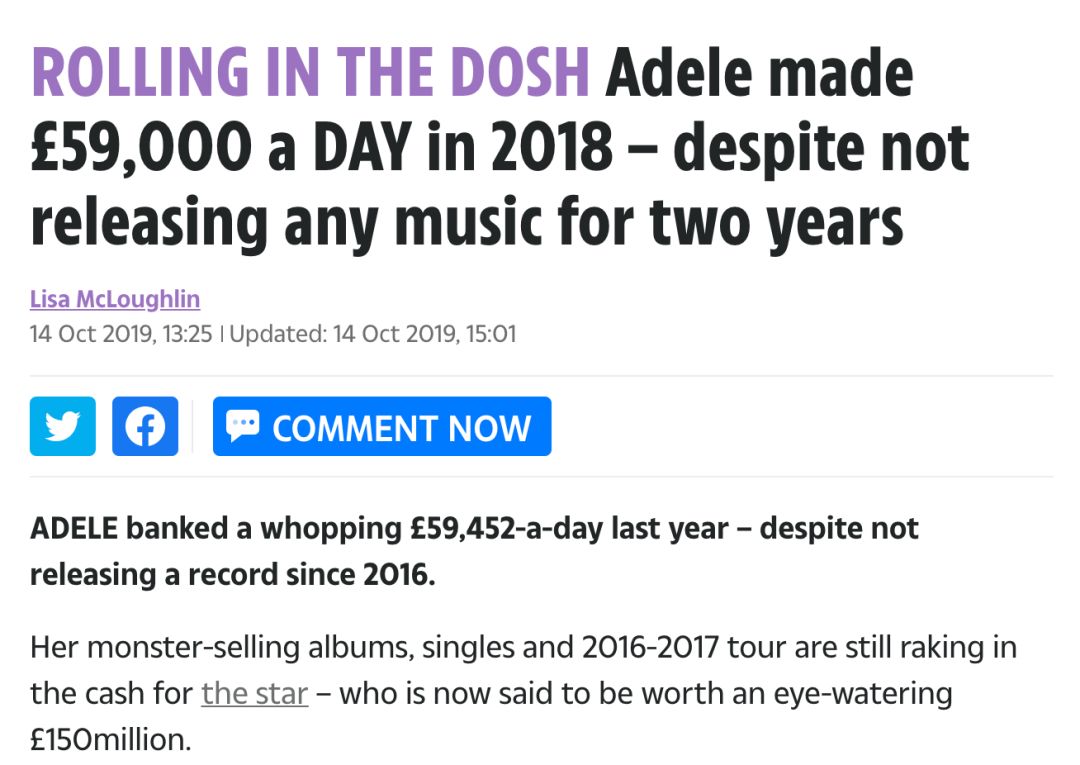
Task: Click the word "eye-watering" in the paragraph
Action: tap(863, 694)
